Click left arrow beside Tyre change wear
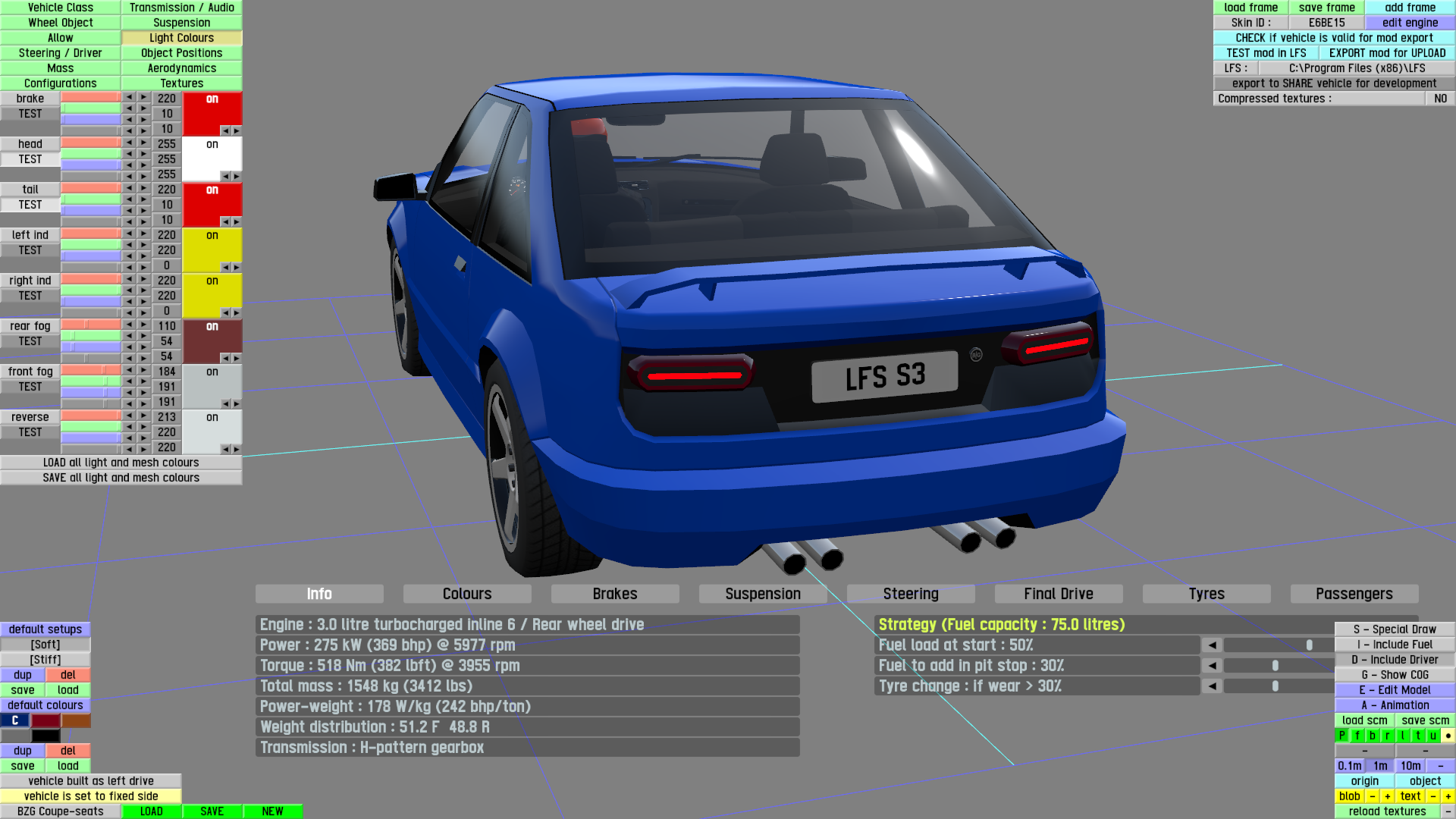This screenshot has width=1456, height=819. [1212, 686]
